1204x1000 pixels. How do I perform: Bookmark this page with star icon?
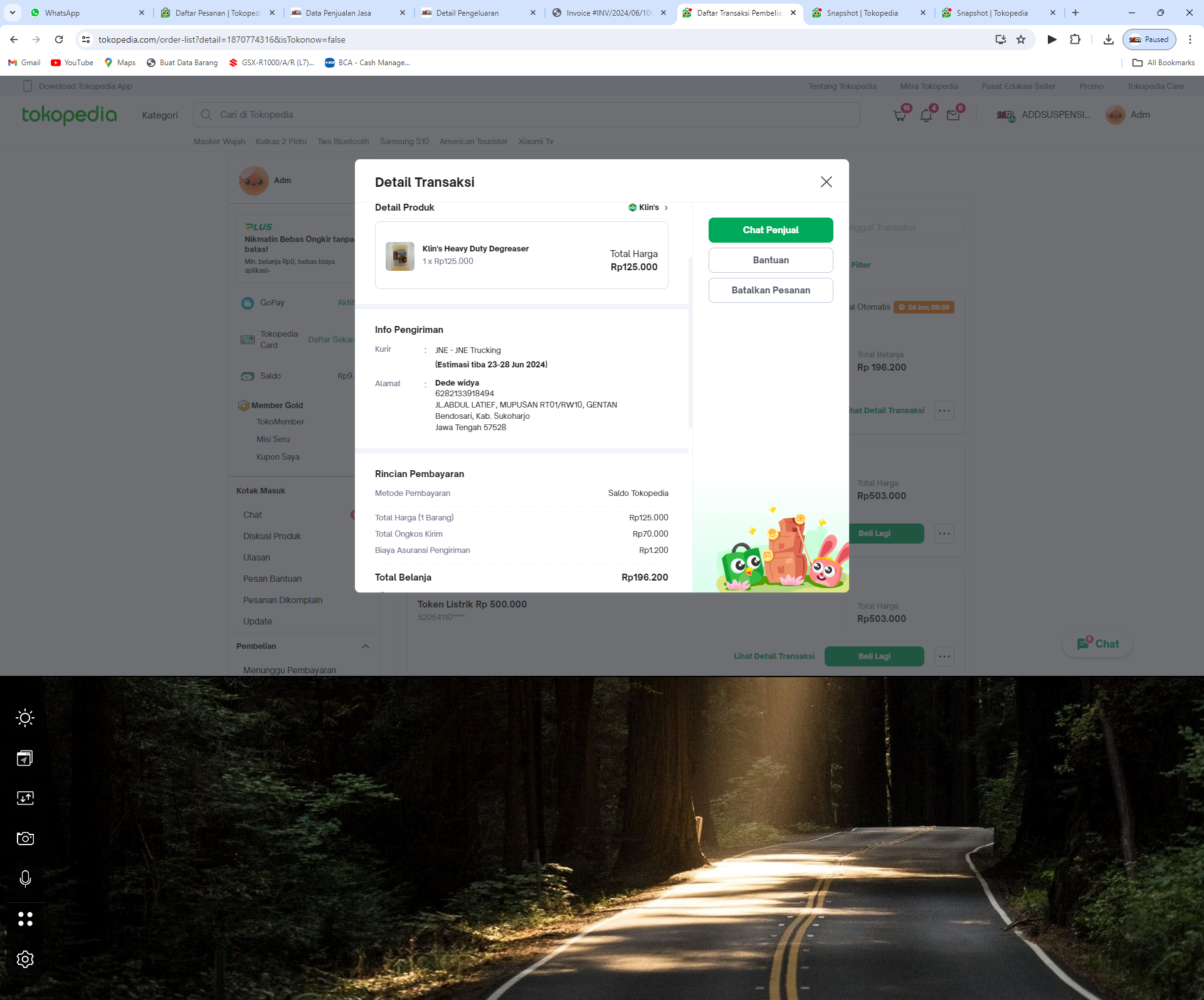(1021, 39)
